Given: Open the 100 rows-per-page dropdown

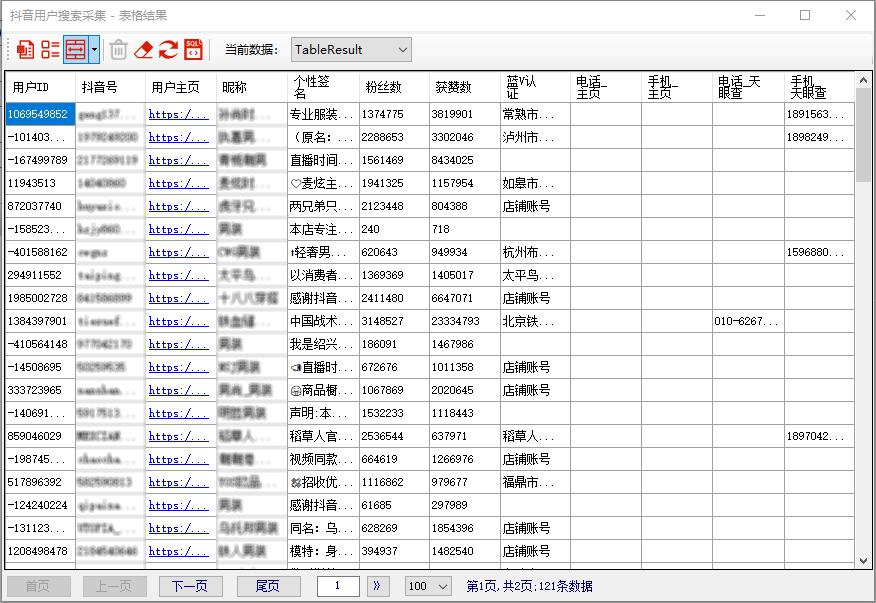Looking at the screenshot, I should pyautogui.click(x=430, y=586).
